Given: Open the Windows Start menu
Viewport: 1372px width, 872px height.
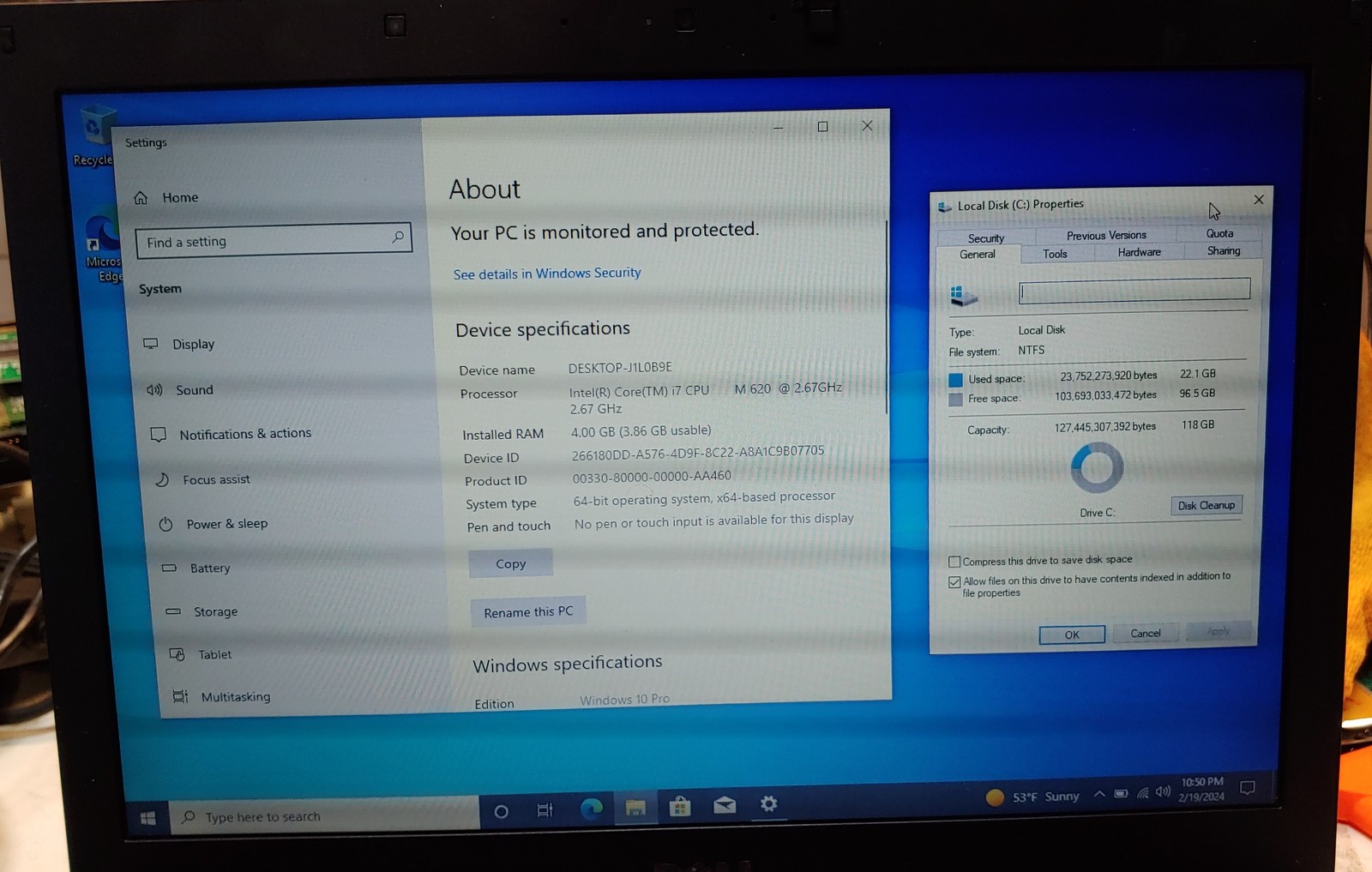Looking at the screenshot, I should tap(147, 818).
